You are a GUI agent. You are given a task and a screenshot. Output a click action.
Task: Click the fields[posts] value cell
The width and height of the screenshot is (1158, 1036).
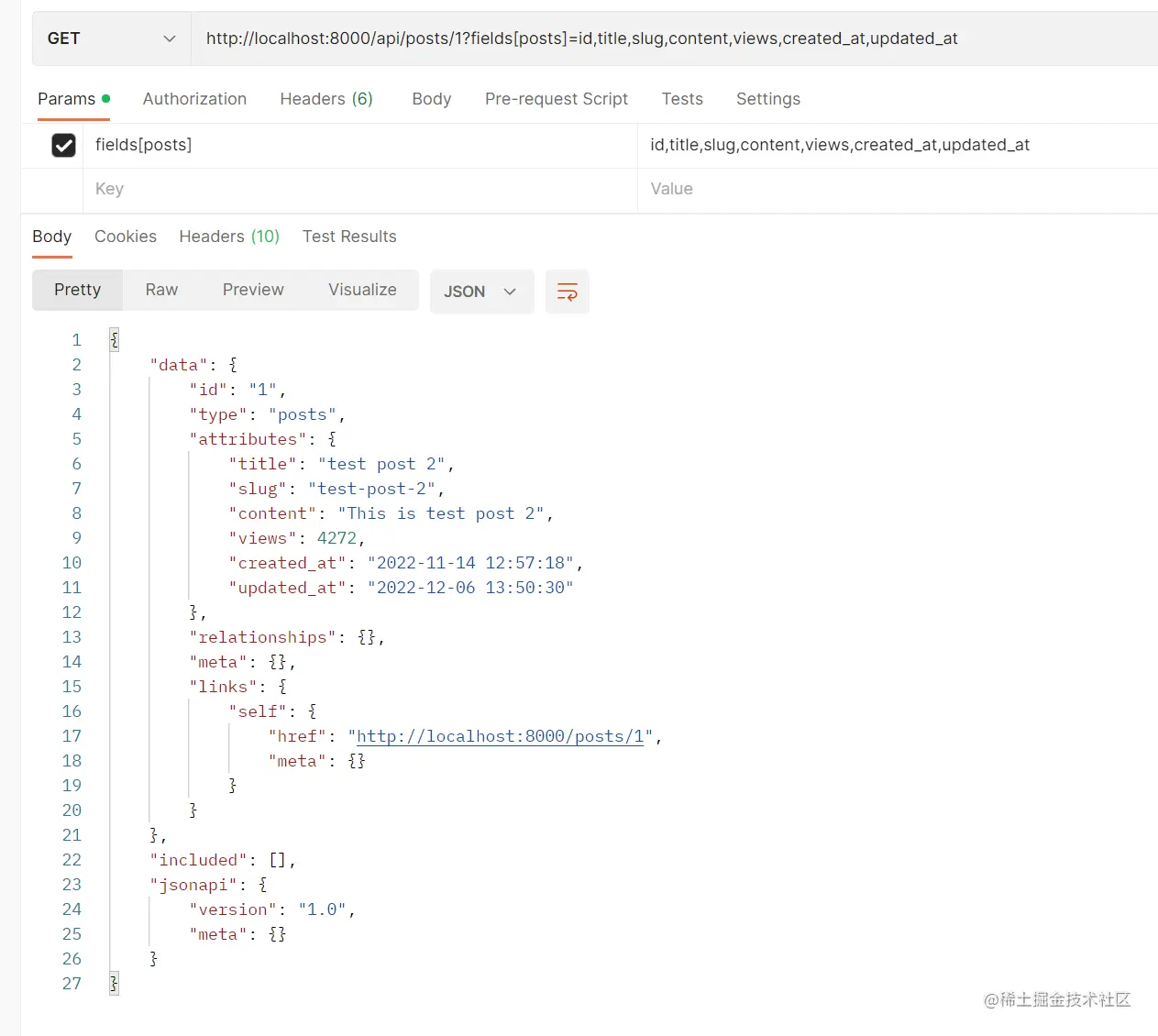click(x=898, y=145)
